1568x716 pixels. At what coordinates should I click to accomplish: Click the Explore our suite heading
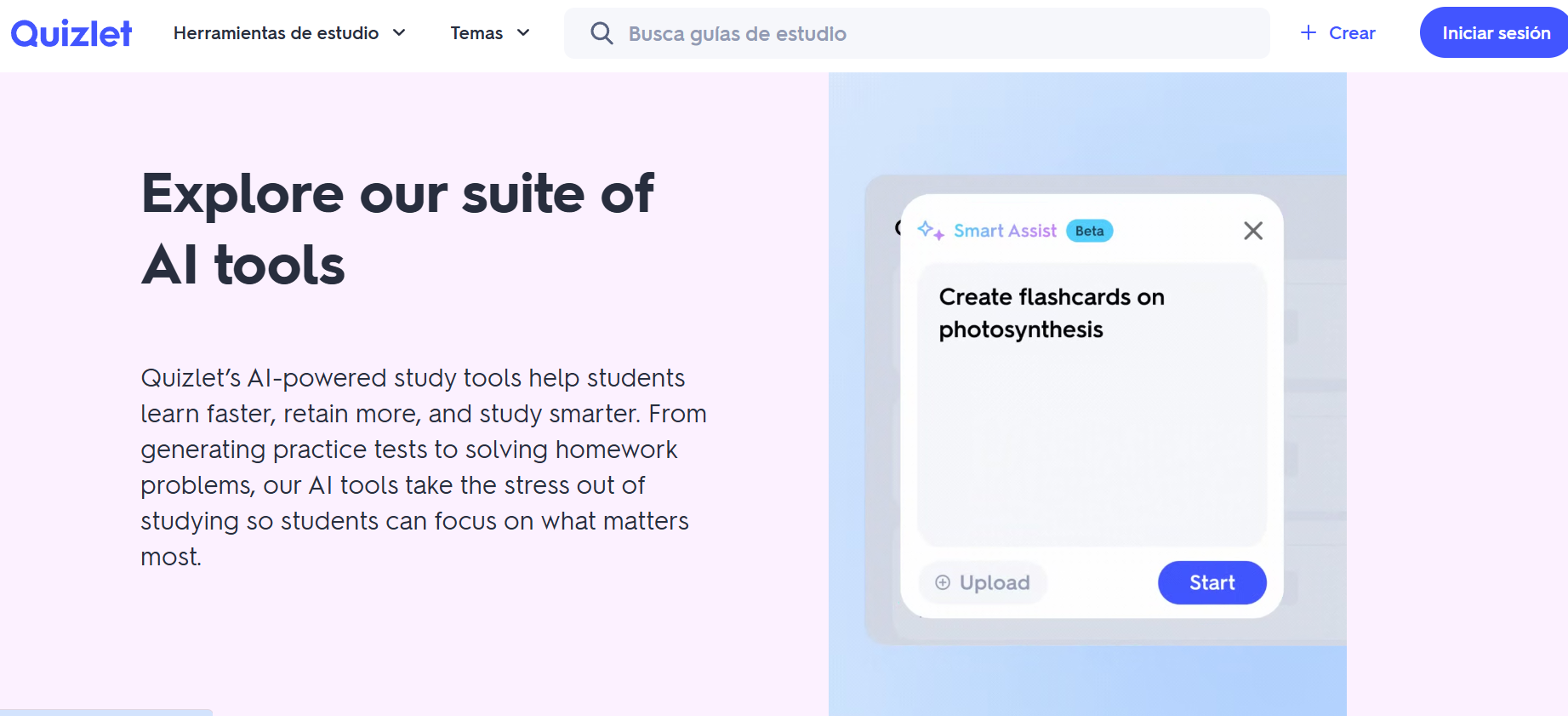397,228
